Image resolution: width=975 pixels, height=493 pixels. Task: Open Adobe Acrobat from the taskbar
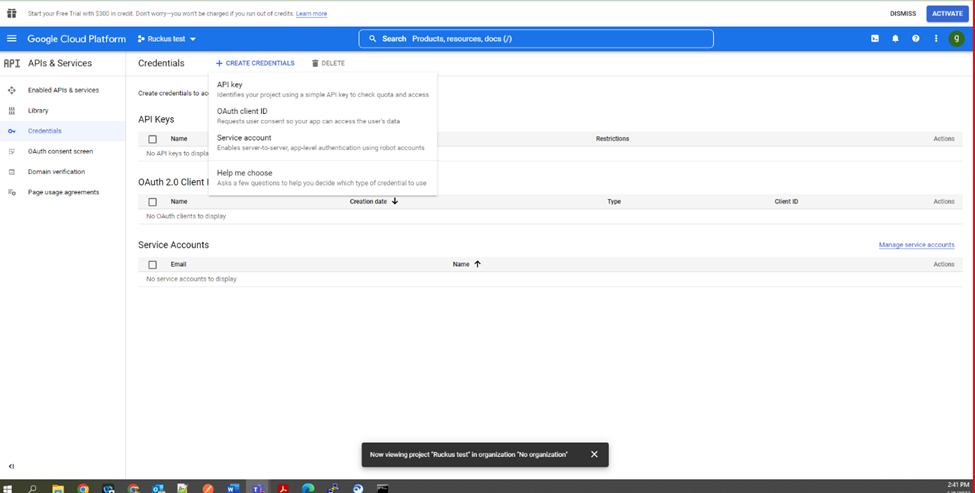coord(283,489)
